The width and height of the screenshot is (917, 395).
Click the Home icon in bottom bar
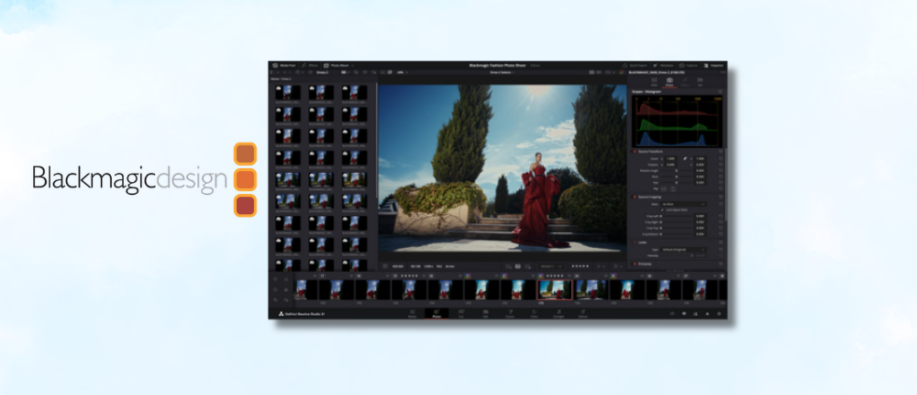(707, 314)
